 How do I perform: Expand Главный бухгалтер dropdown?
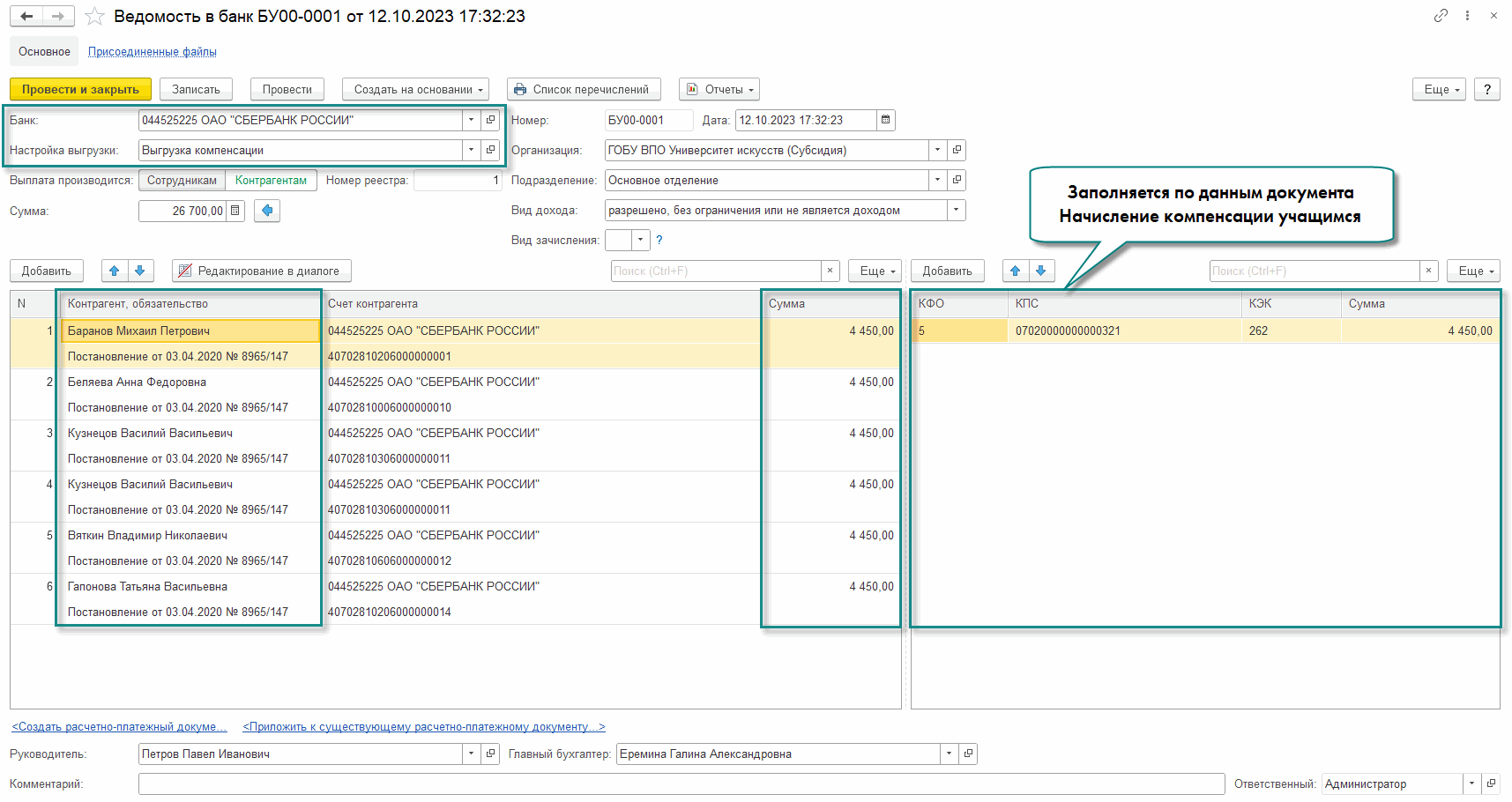coord(949,754)
